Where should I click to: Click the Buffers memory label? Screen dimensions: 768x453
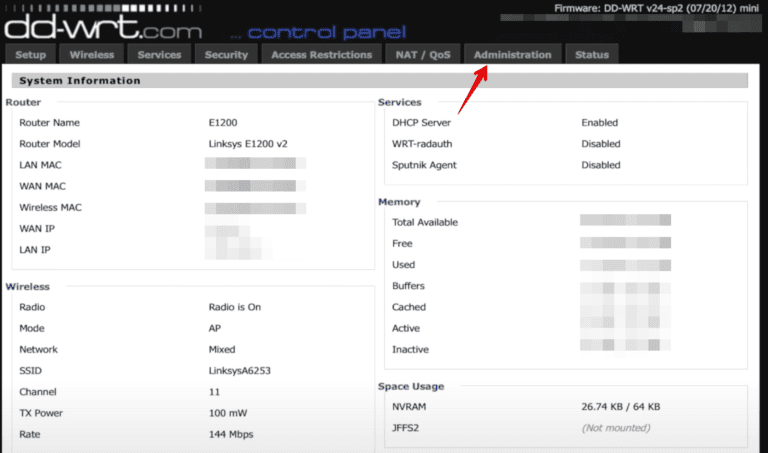tap(408, 286)
